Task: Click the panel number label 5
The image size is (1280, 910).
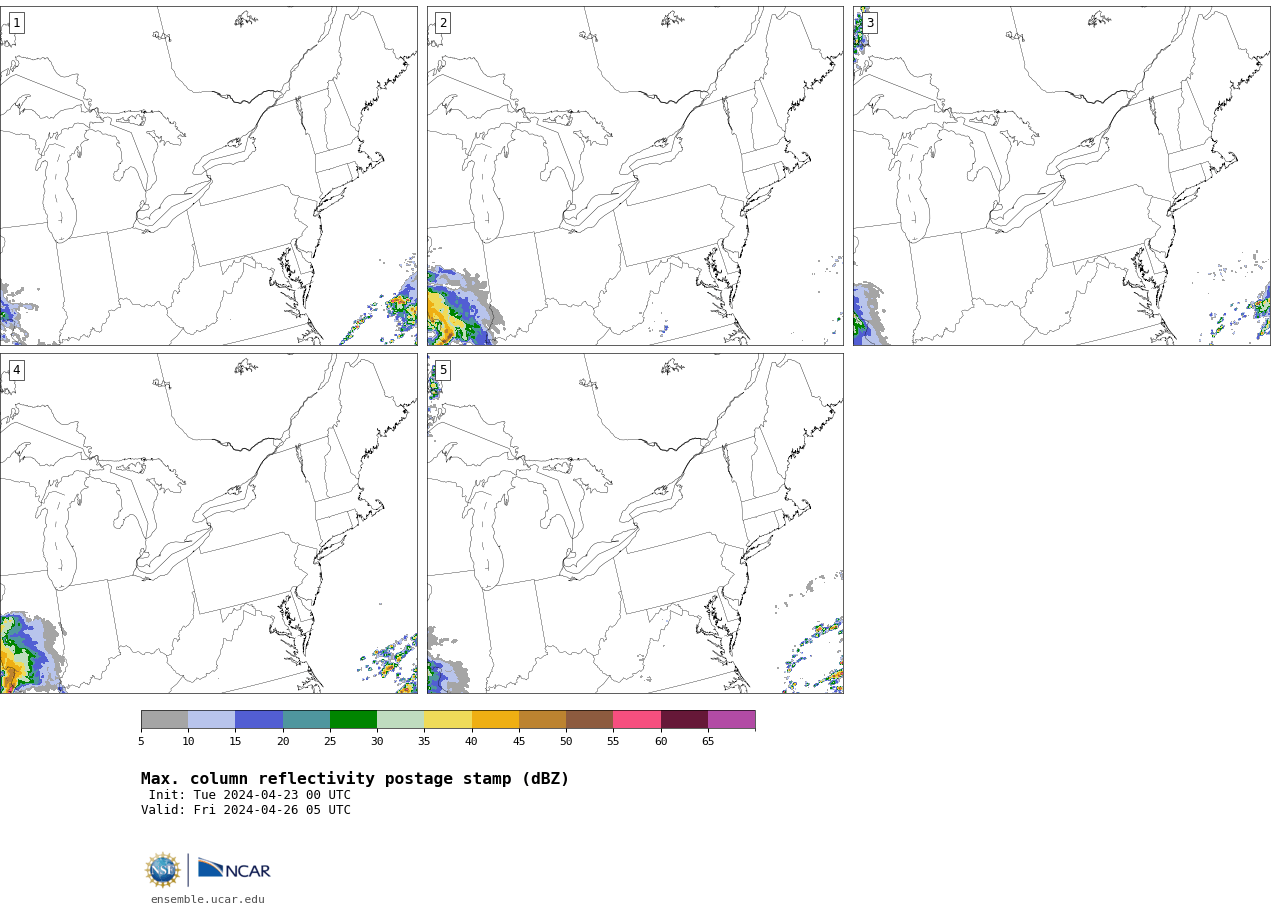Action: click(443, 370)
